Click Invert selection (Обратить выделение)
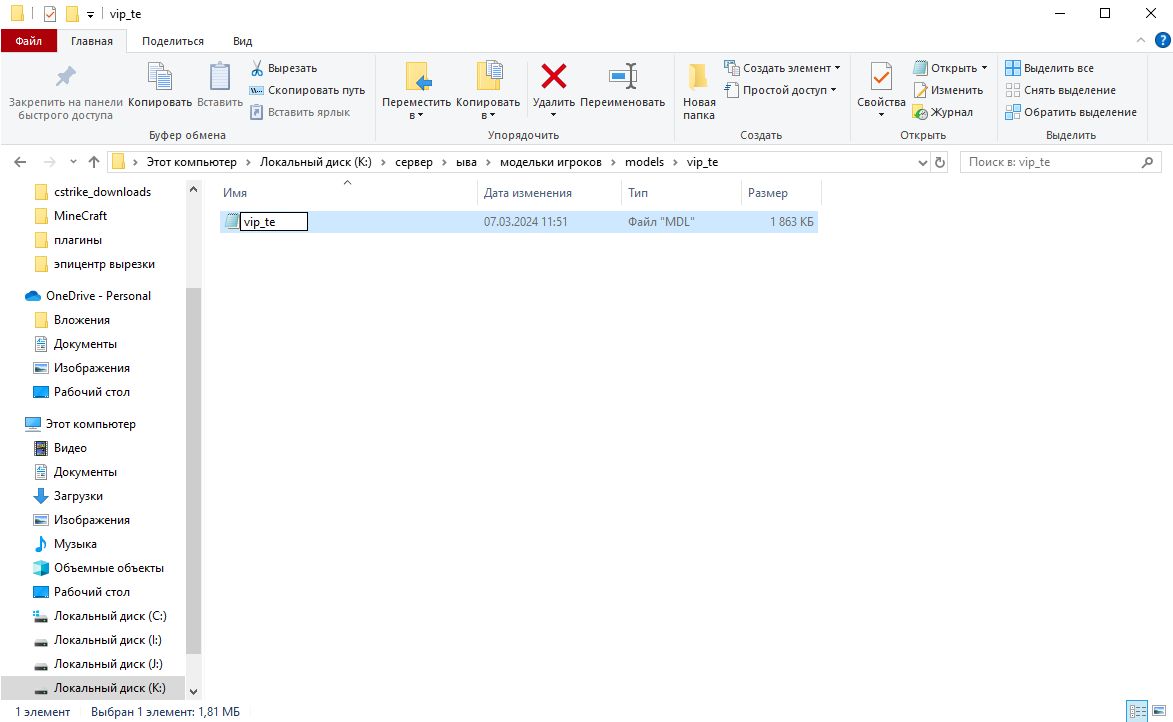Image resolution: width=1173 pixels, height=722 pixels. pyautogui.click(x=1013, y=112)
